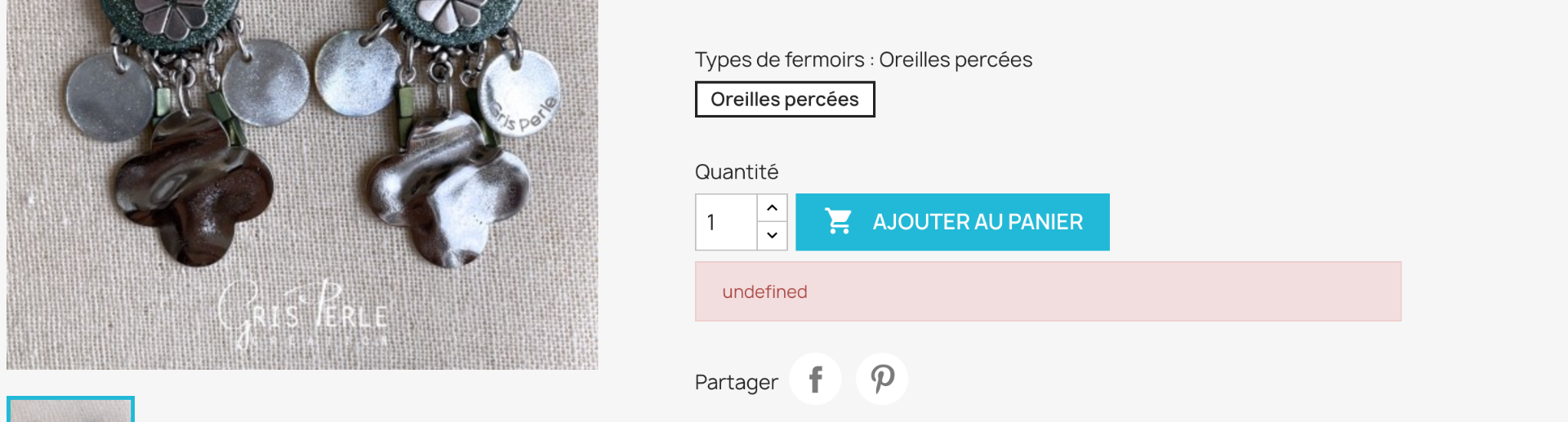Decrease quantity with the down arrow
Viewport: 1568px width, 422px height.
point(772,235)
